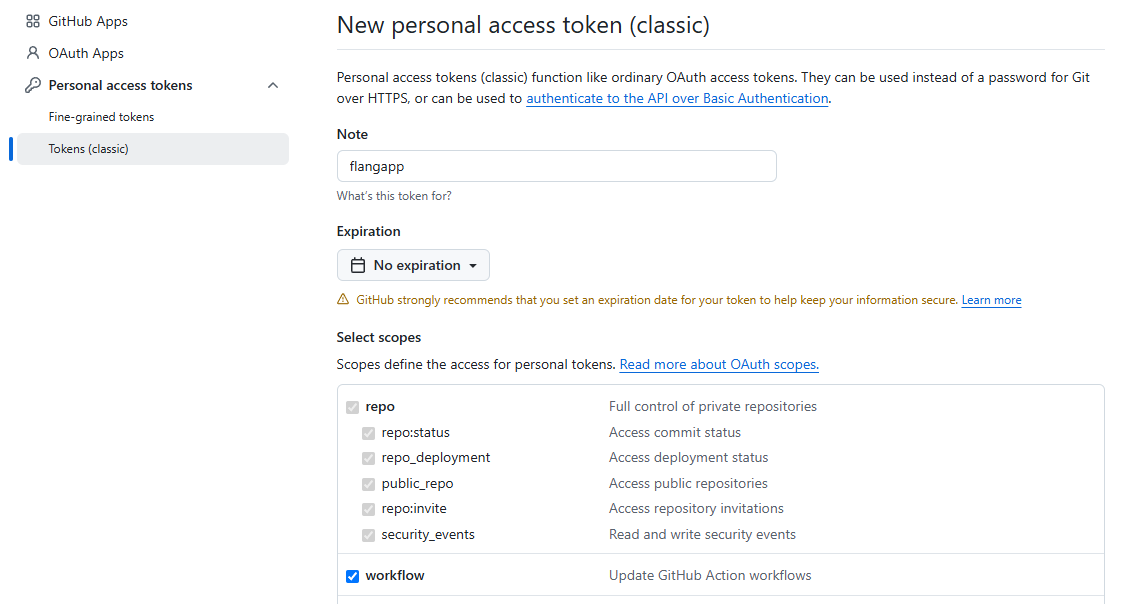Toggle the security_events checkbox
The image size is (1125, 604).
coord(368,535)
